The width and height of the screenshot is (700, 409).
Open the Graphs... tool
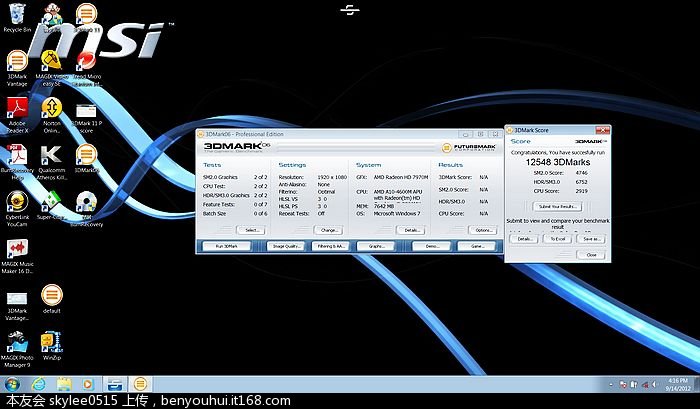376,246
